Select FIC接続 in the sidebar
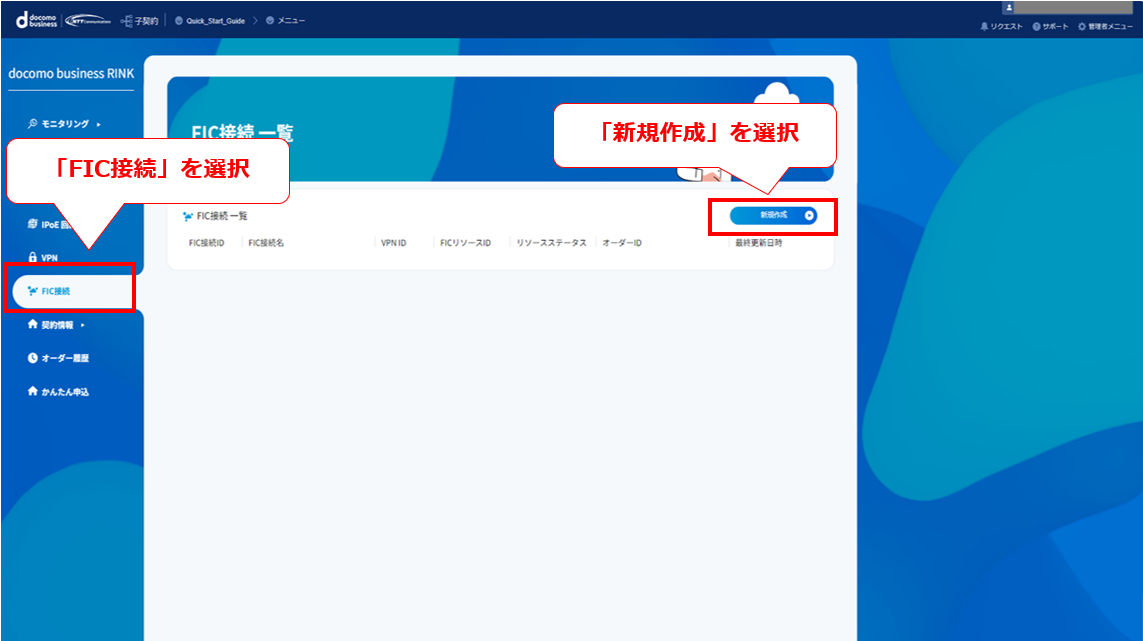 73,291
